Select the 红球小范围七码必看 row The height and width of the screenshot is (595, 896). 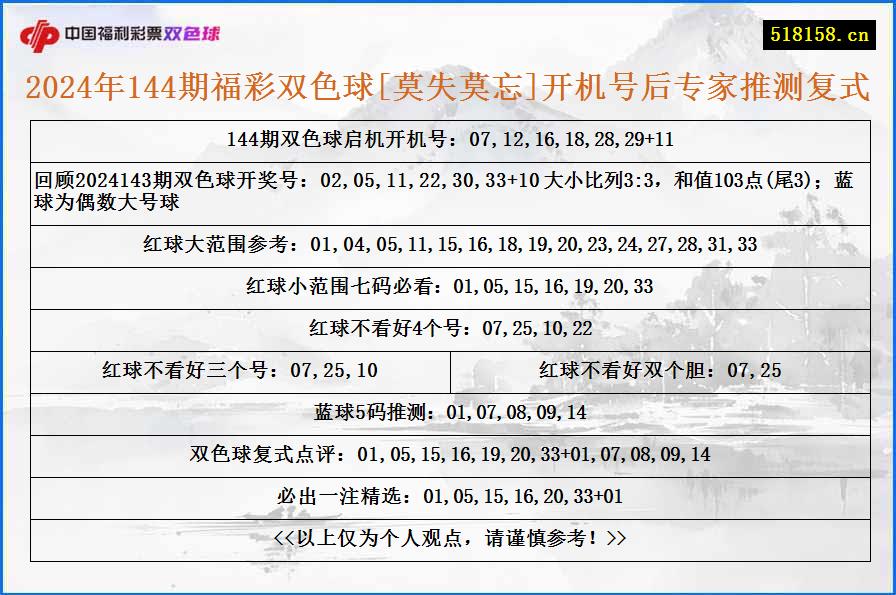pos(448,285)
